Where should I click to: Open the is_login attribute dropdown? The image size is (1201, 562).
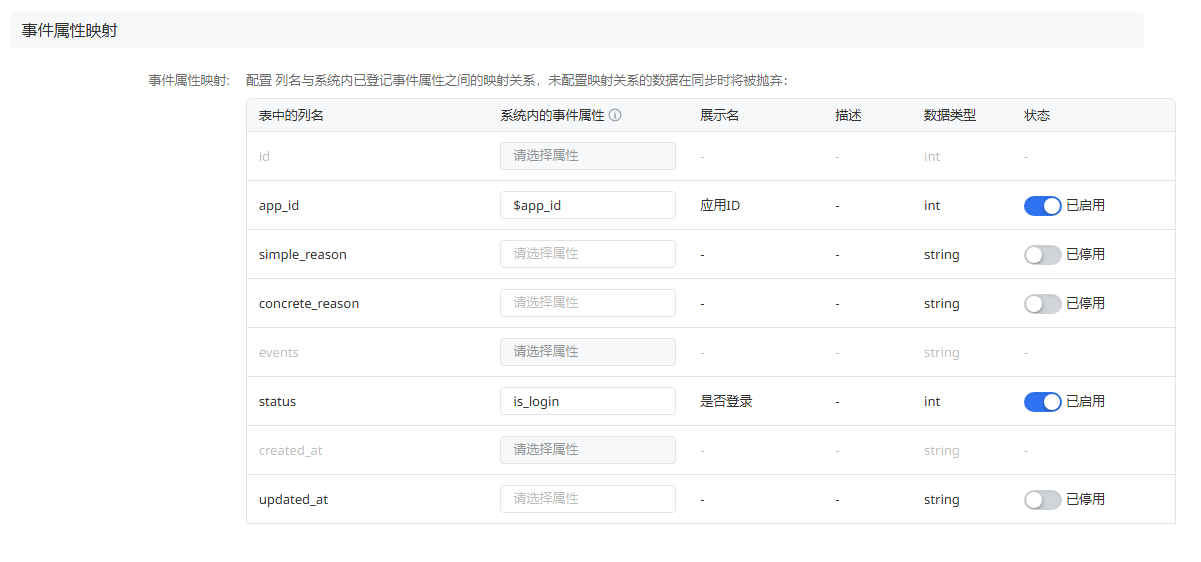[x=587, y=401]
